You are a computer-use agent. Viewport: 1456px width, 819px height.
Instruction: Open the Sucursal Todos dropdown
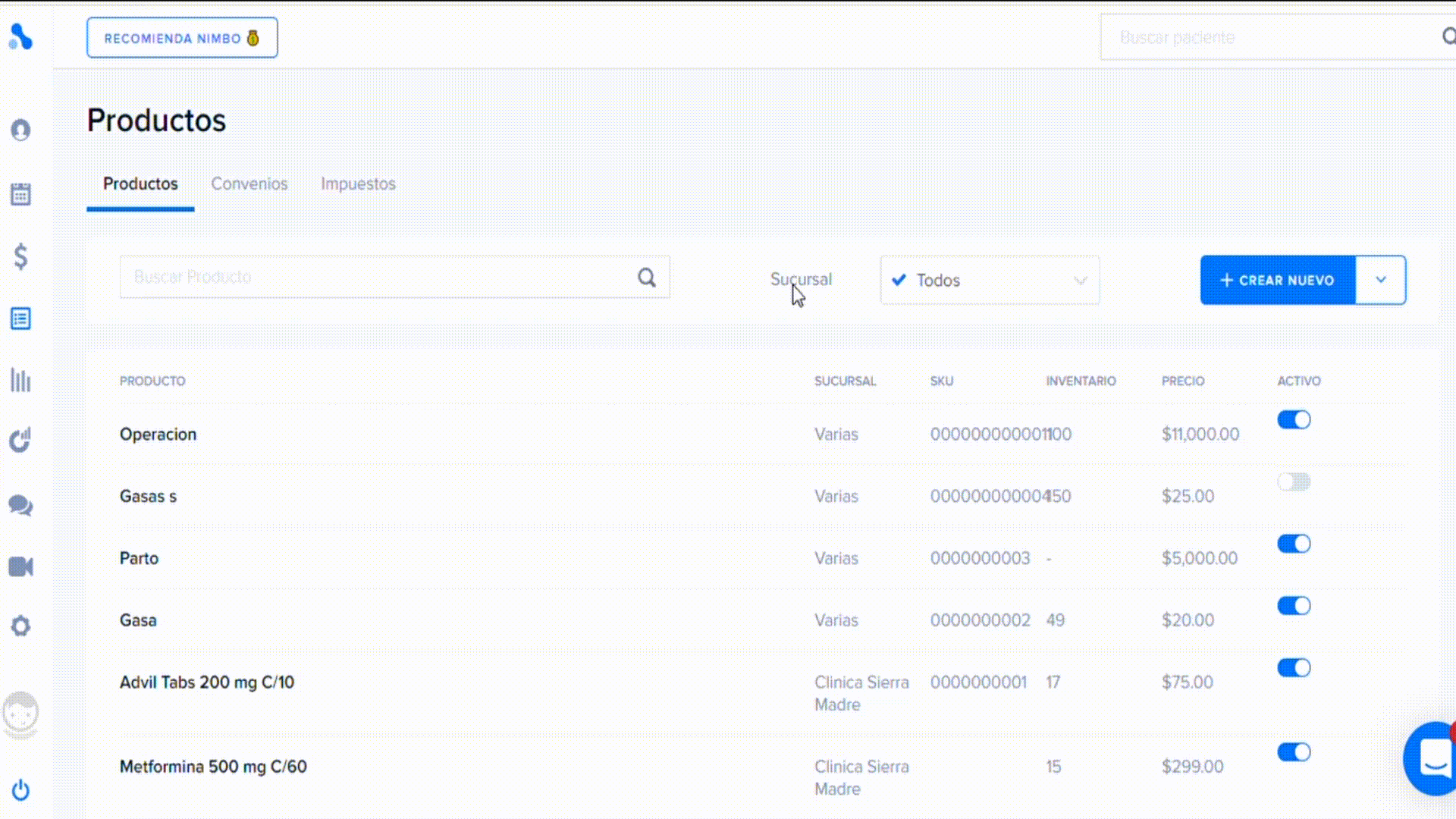[x=990, y=281]
